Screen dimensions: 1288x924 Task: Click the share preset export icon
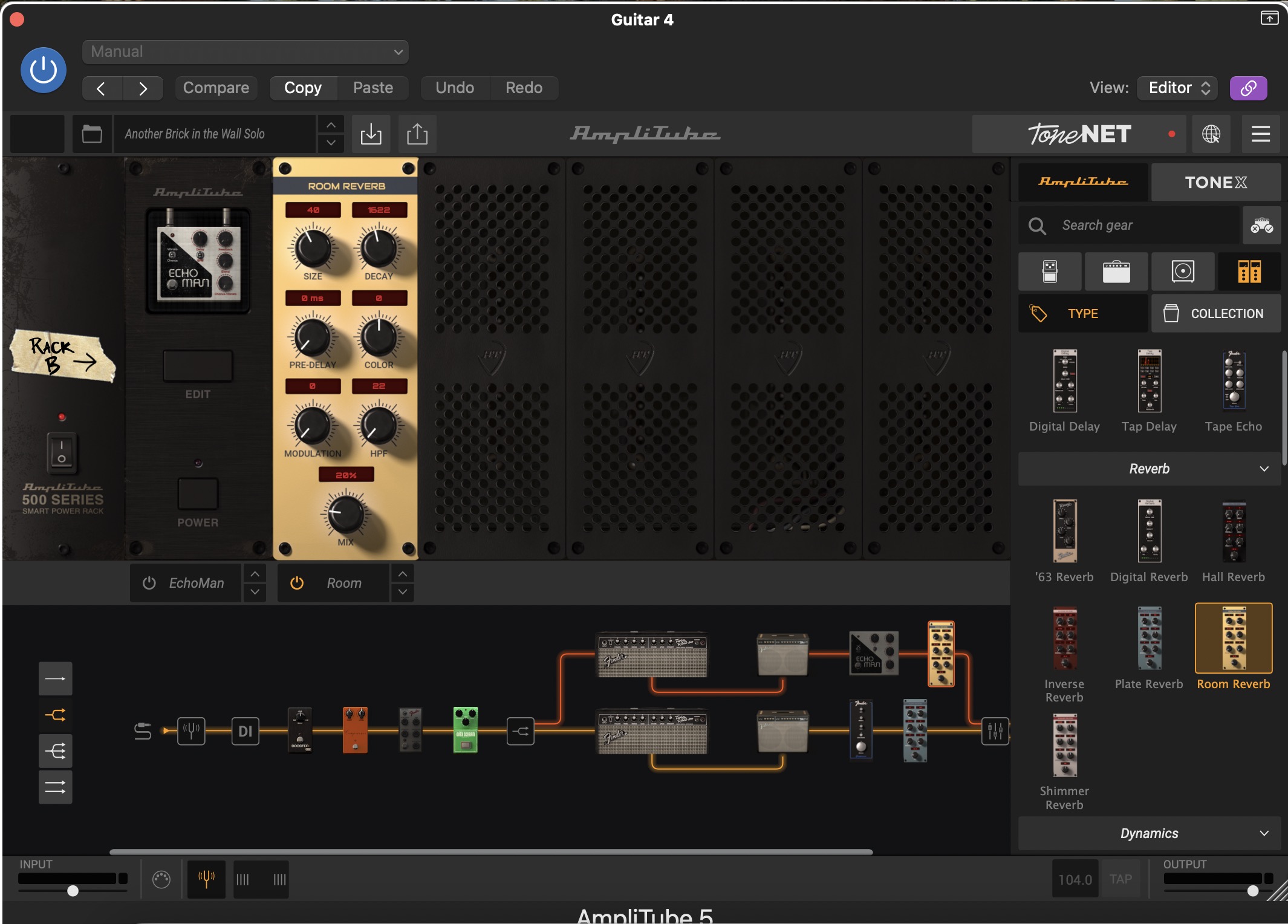417,134
